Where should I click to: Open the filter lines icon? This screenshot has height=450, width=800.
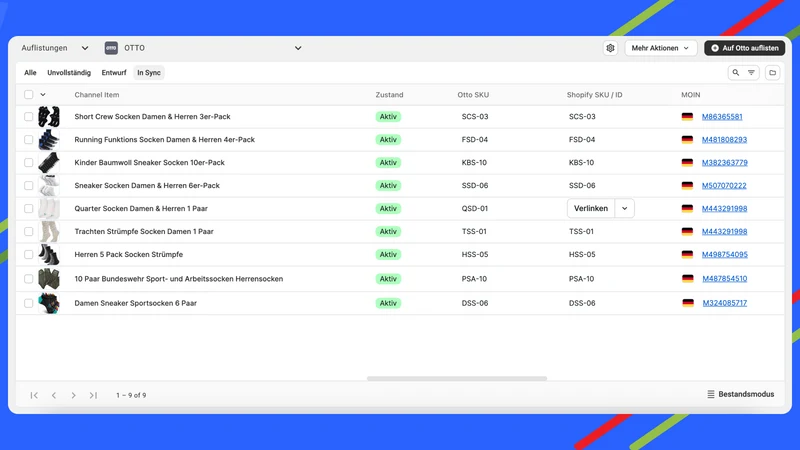click(x=751, y=73)
